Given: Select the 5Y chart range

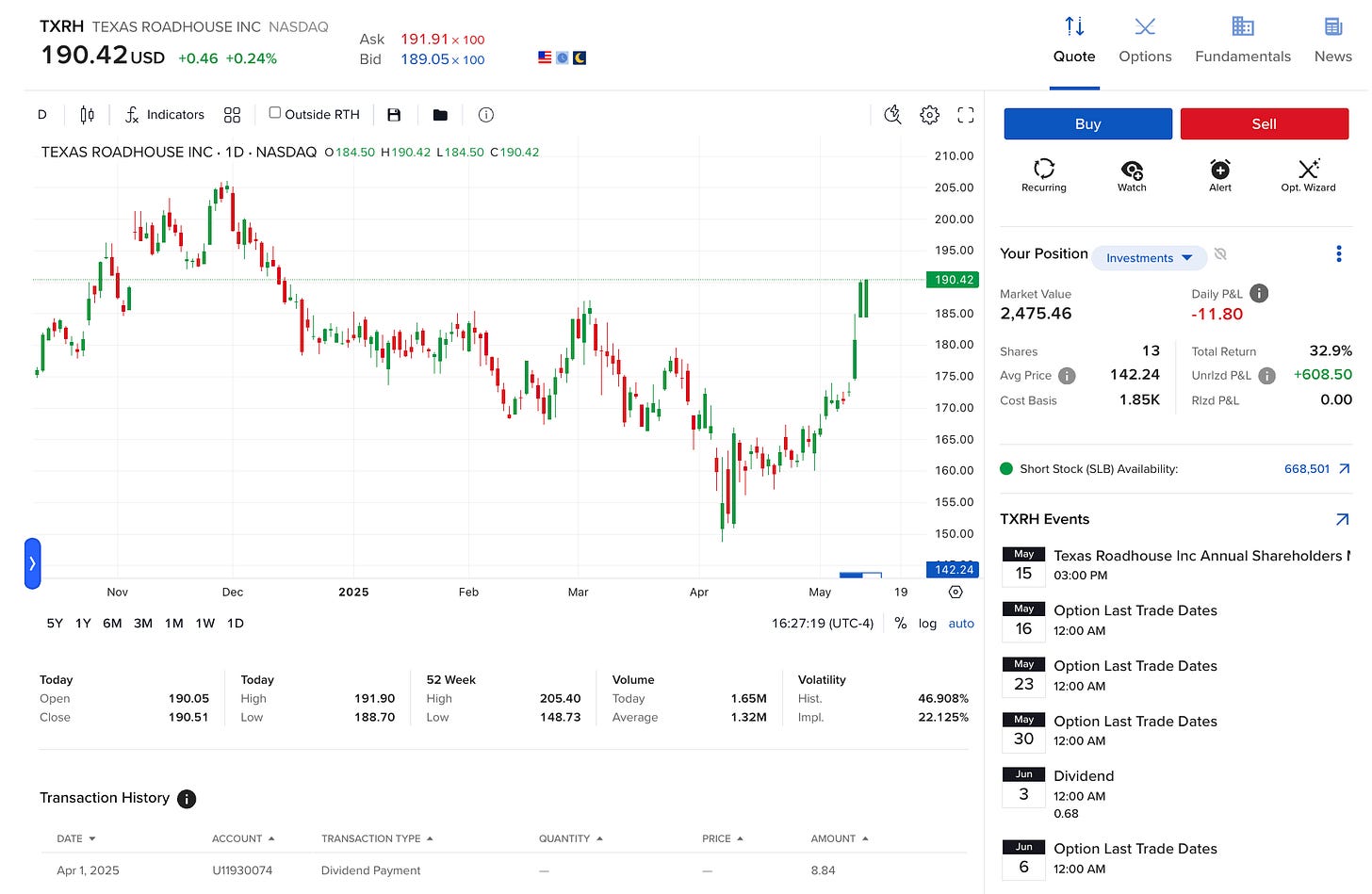Looking at the screenshot, I should click(x=55, y=624).
